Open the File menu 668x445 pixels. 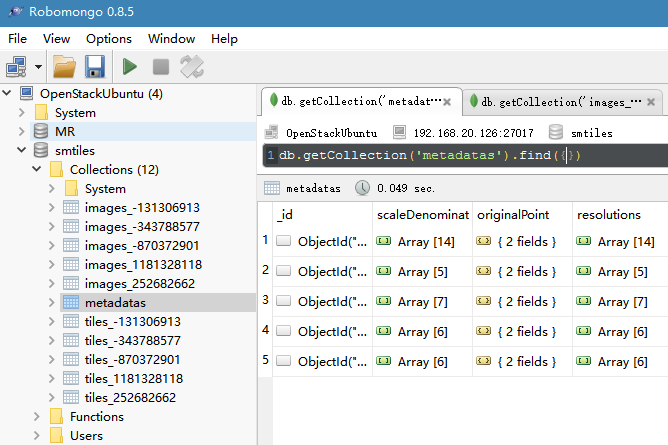(17, 39)
